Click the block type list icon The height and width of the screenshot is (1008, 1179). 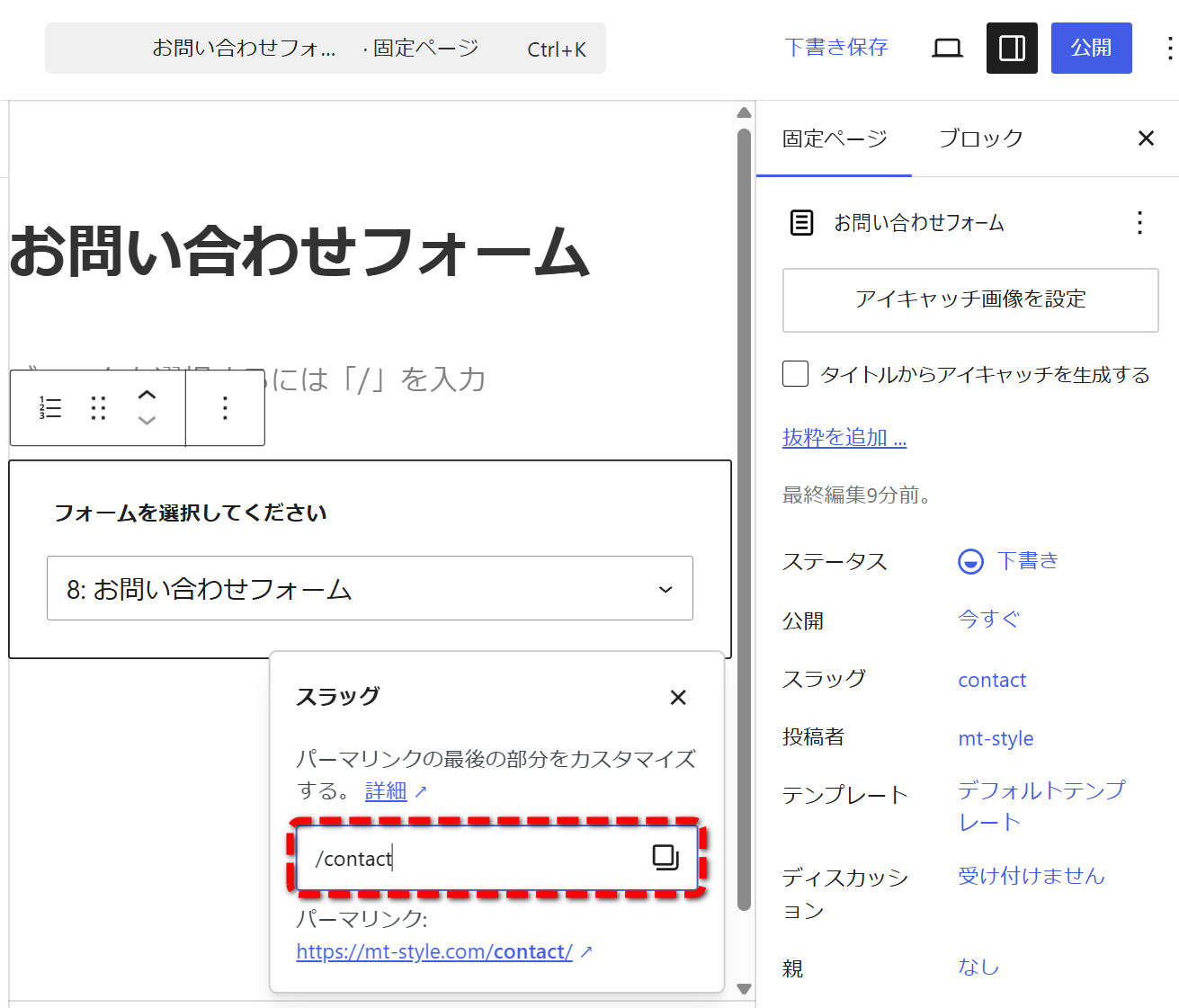[50, 407]
